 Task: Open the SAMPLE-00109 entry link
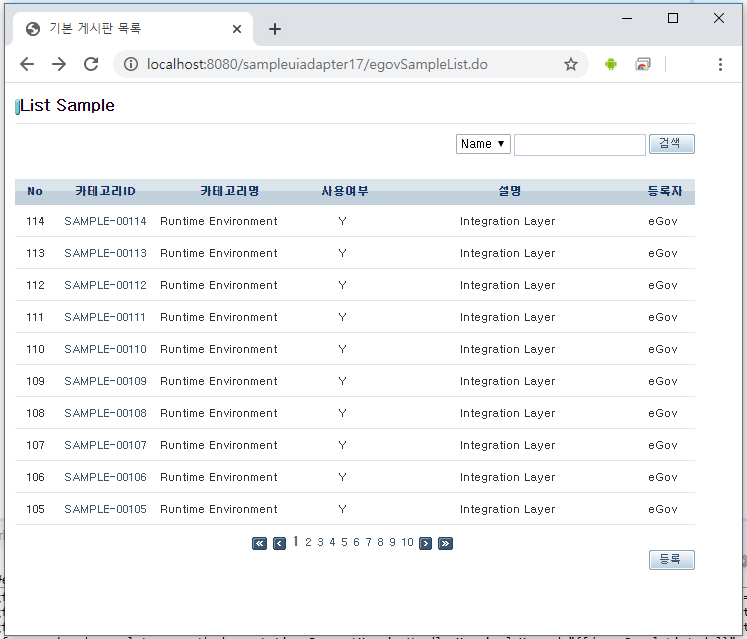click(x=105, y=381)
